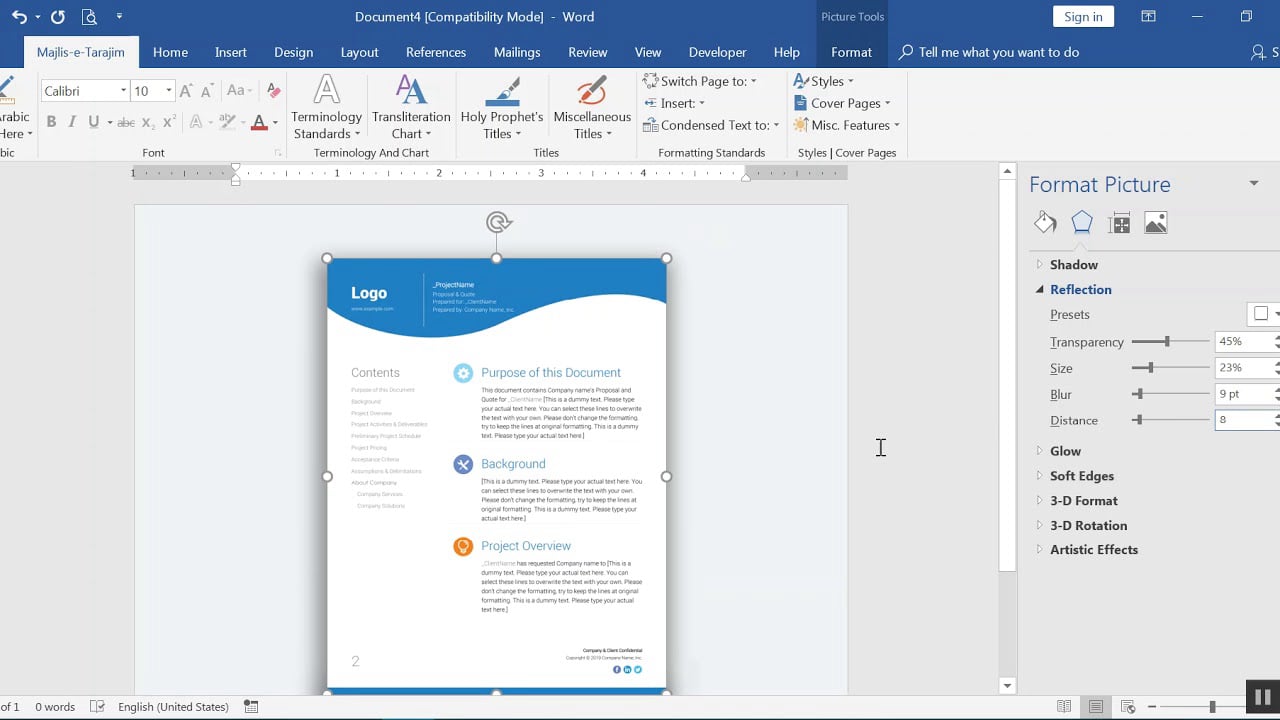Open the Cover Pages dropdown
Viewport: 1280px width, 720px height.
843,103
